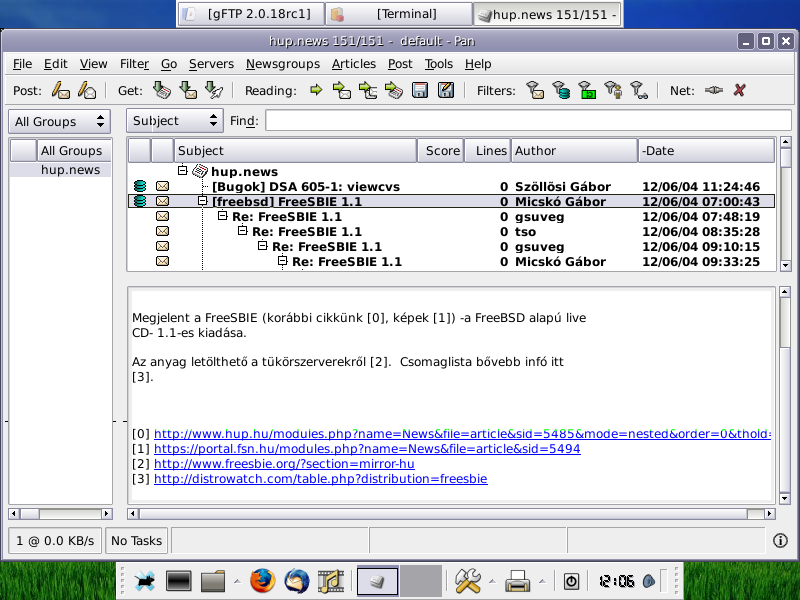The image size is (800, 600).
Task: Open the freesbie.org mirror-hu link
Action: click(284, 464)
